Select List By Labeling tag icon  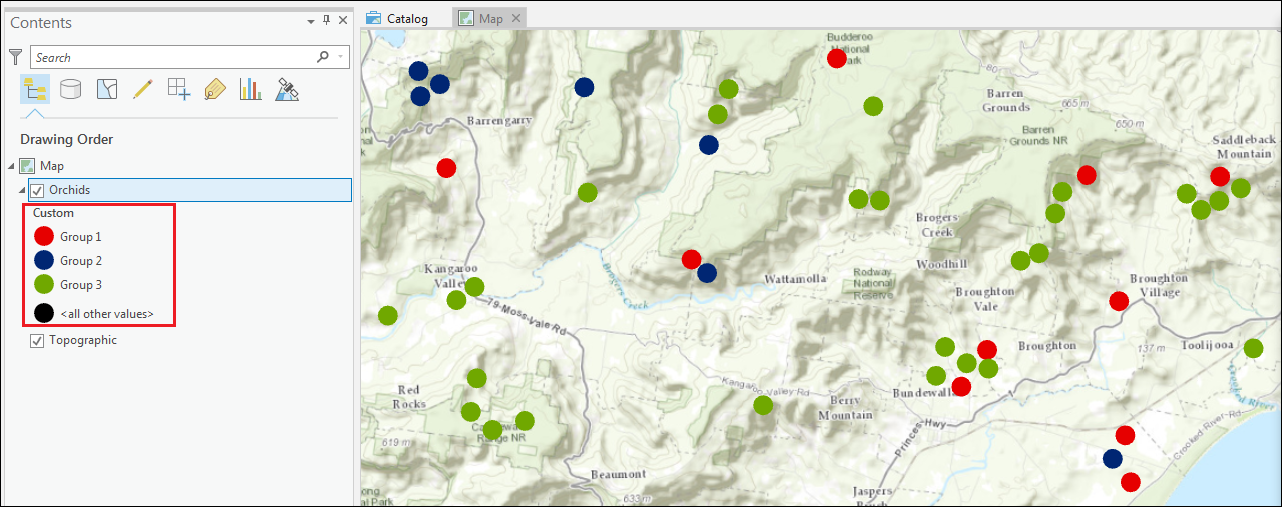(214, 89)
